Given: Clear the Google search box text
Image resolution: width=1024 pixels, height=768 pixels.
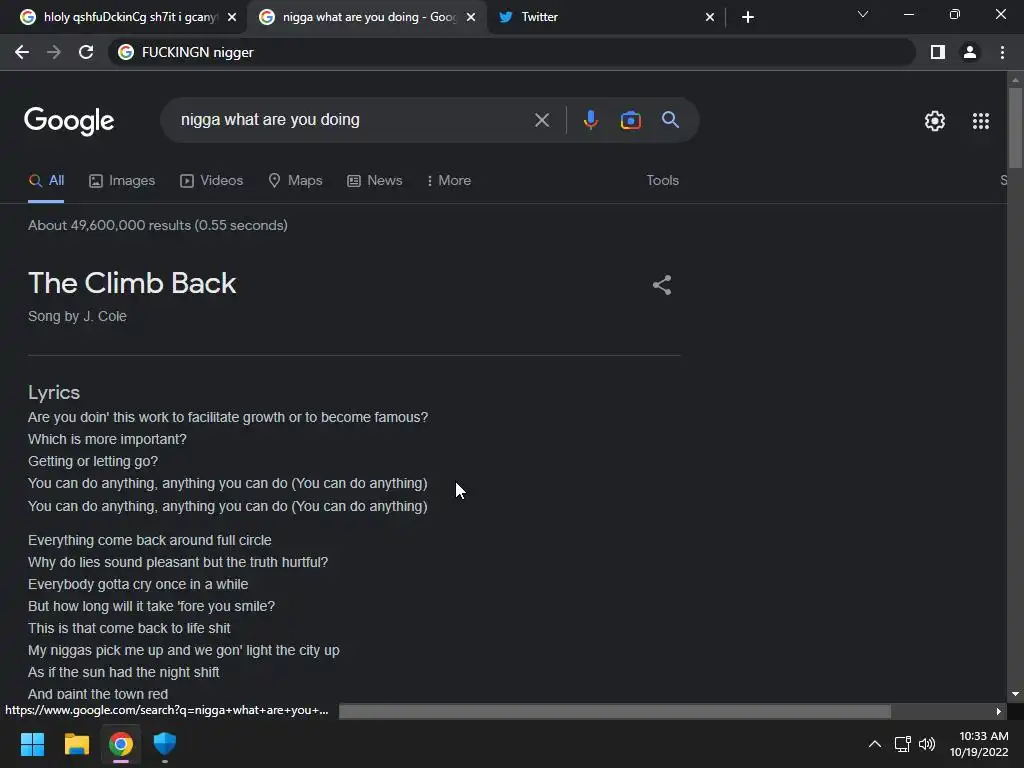Looking at the screenshot, I should click(x=541, y=120).
